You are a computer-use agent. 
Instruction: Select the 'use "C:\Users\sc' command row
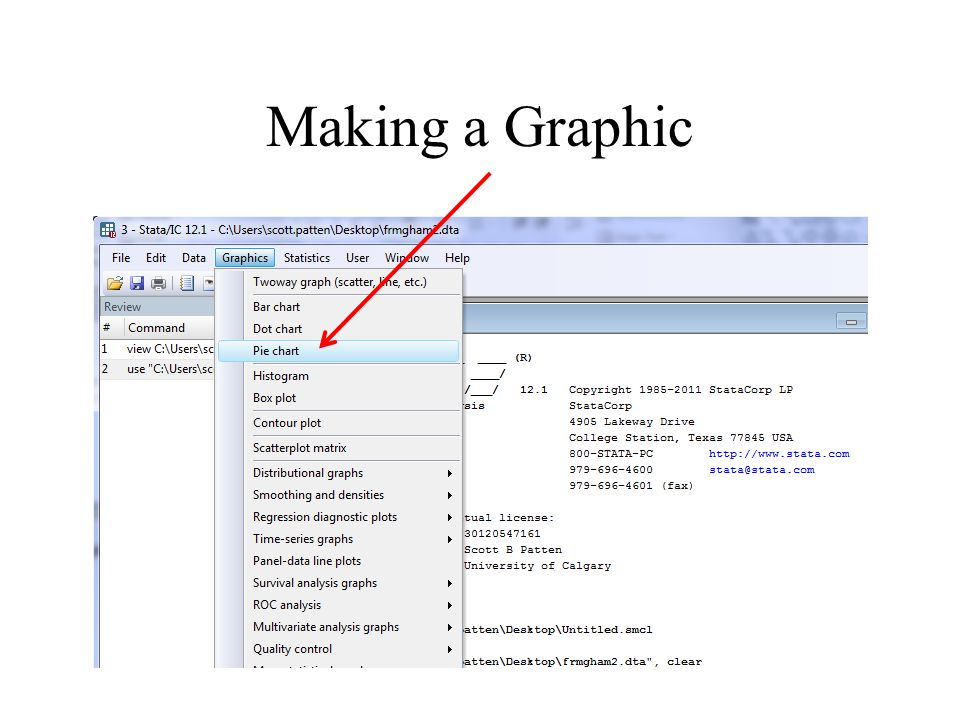pos(157,369)
